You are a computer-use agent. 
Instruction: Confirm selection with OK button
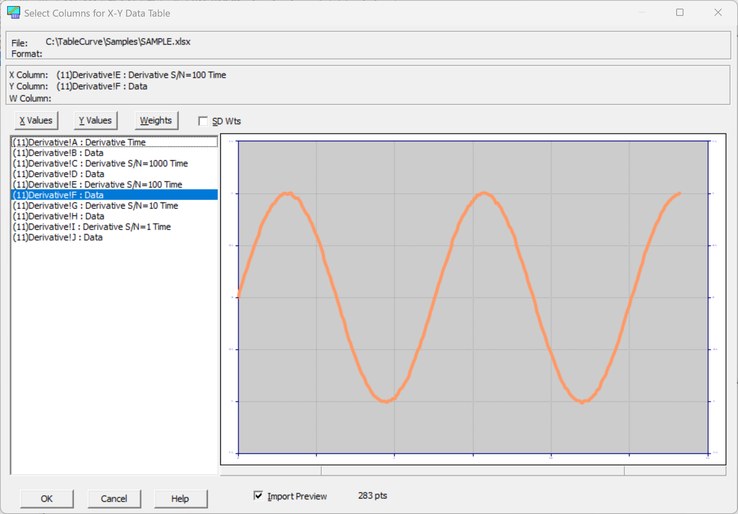tap(47, 498)
